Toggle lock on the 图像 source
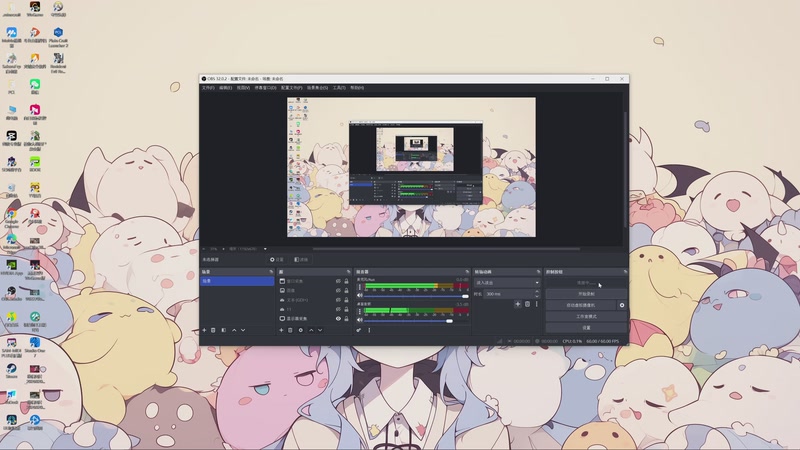This screenshot has width=800, height=450. click(x=346, y=290)
